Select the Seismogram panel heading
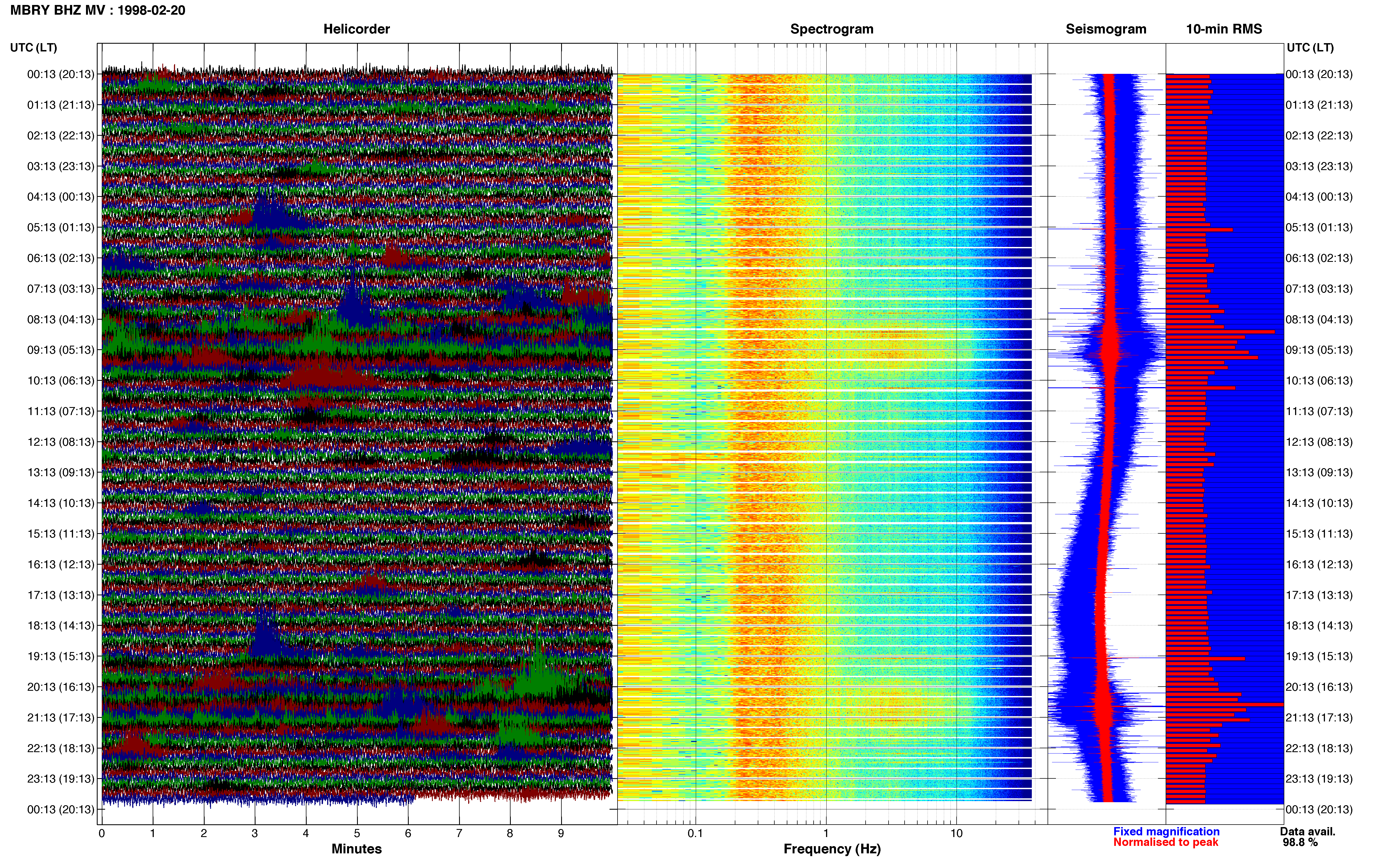 [1106, 29]
